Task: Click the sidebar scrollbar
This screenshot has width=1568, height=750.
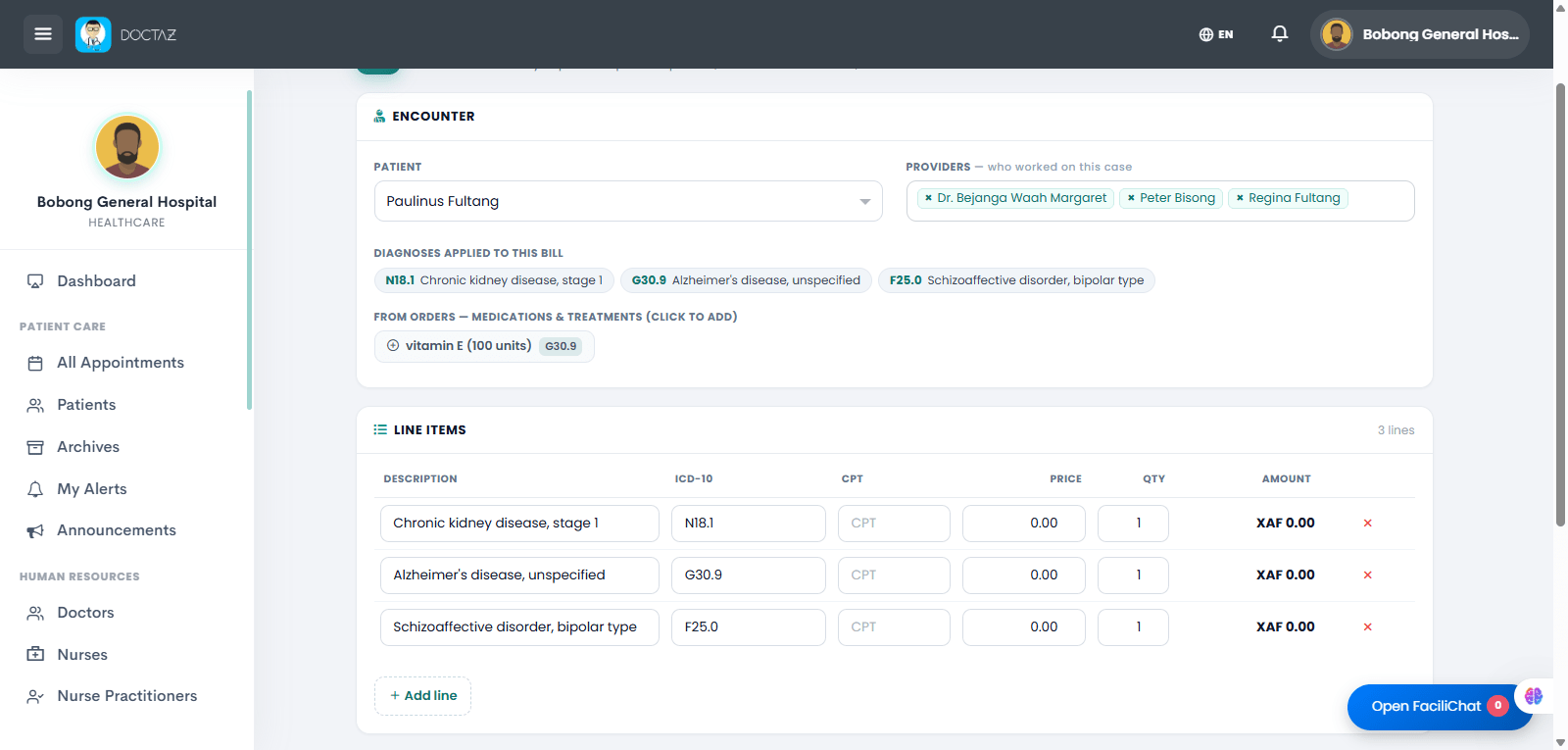Action: tap(249, 250)
